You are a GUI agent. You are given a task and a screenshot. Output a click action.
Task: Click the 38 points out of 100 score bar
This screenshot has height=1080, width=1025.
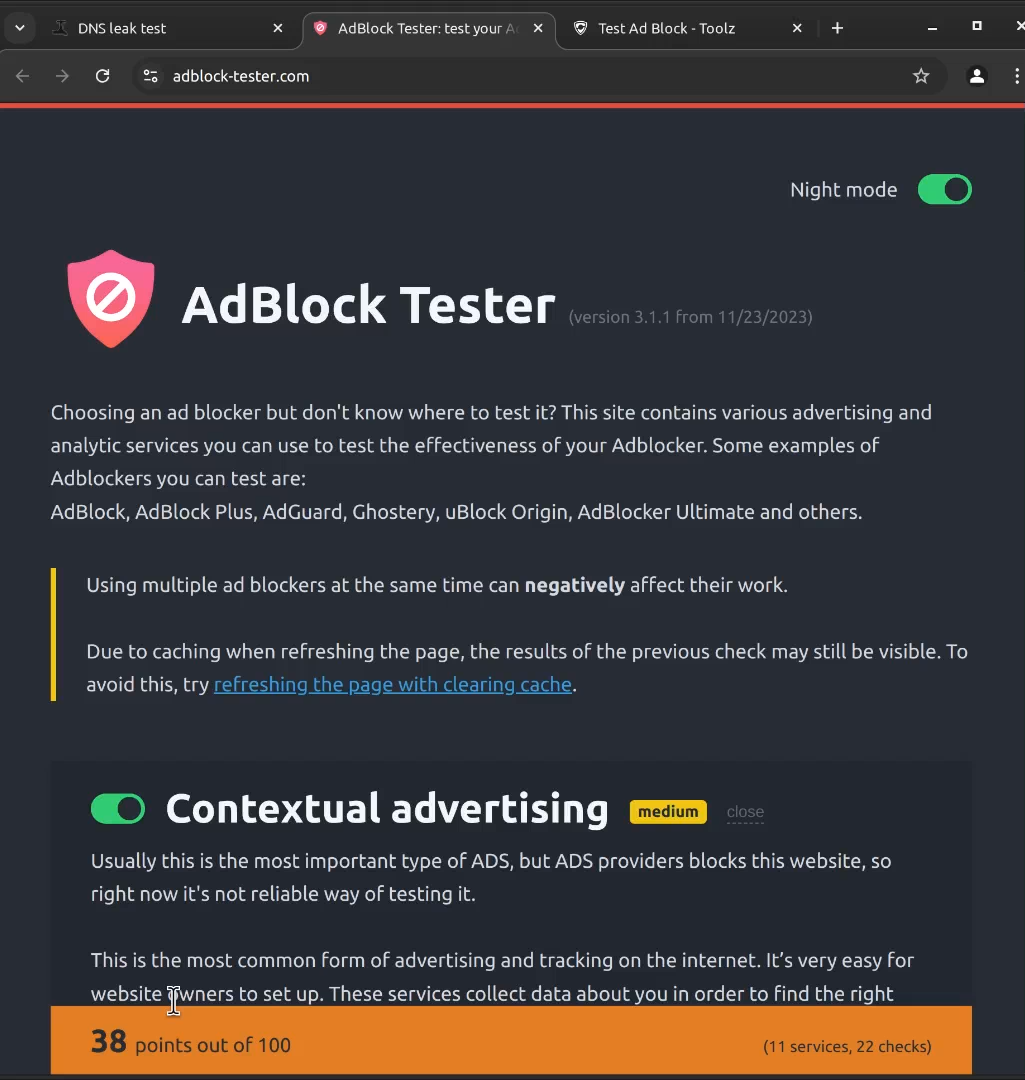511,1040
